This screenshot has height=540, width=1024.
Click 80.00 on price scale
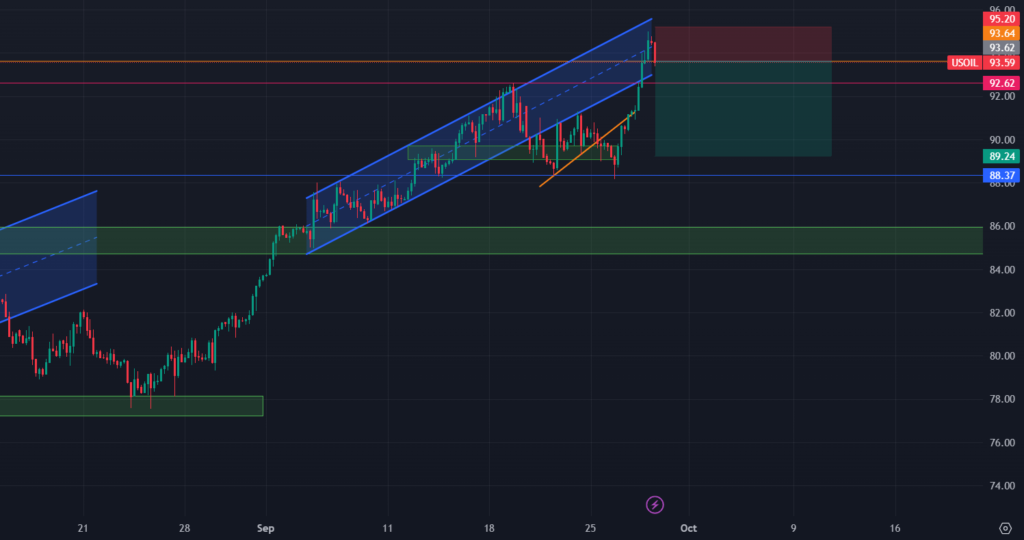pyautogui.click(x=1002, y=356)
